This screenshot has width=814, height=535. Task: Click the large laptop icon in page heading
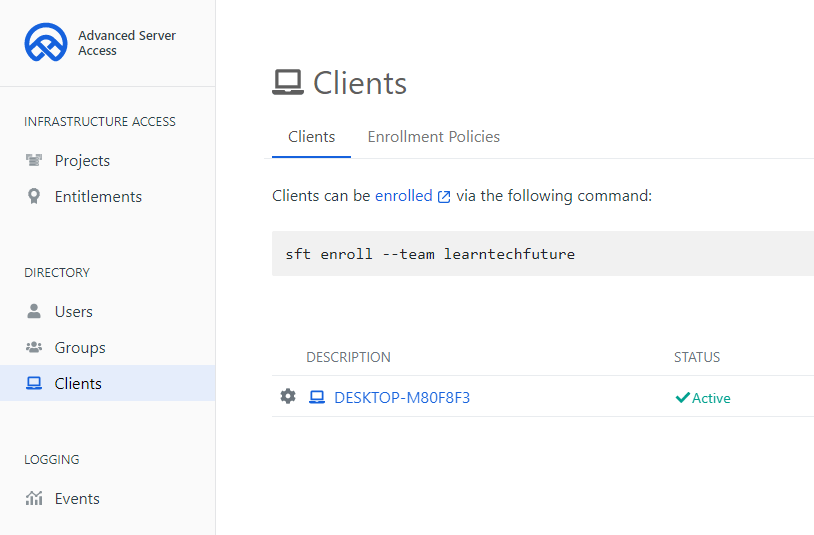pyautogui.click(x=288, y=82)
